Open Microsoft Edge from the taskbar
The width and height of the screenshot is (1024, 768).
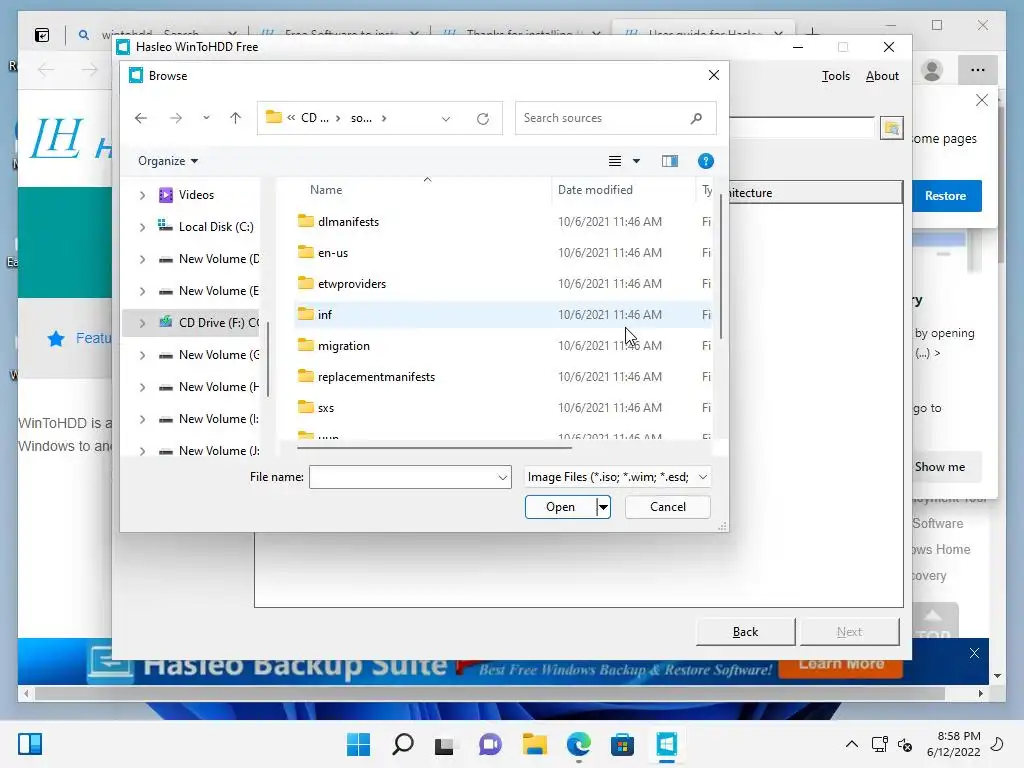[x=579, y=744]
